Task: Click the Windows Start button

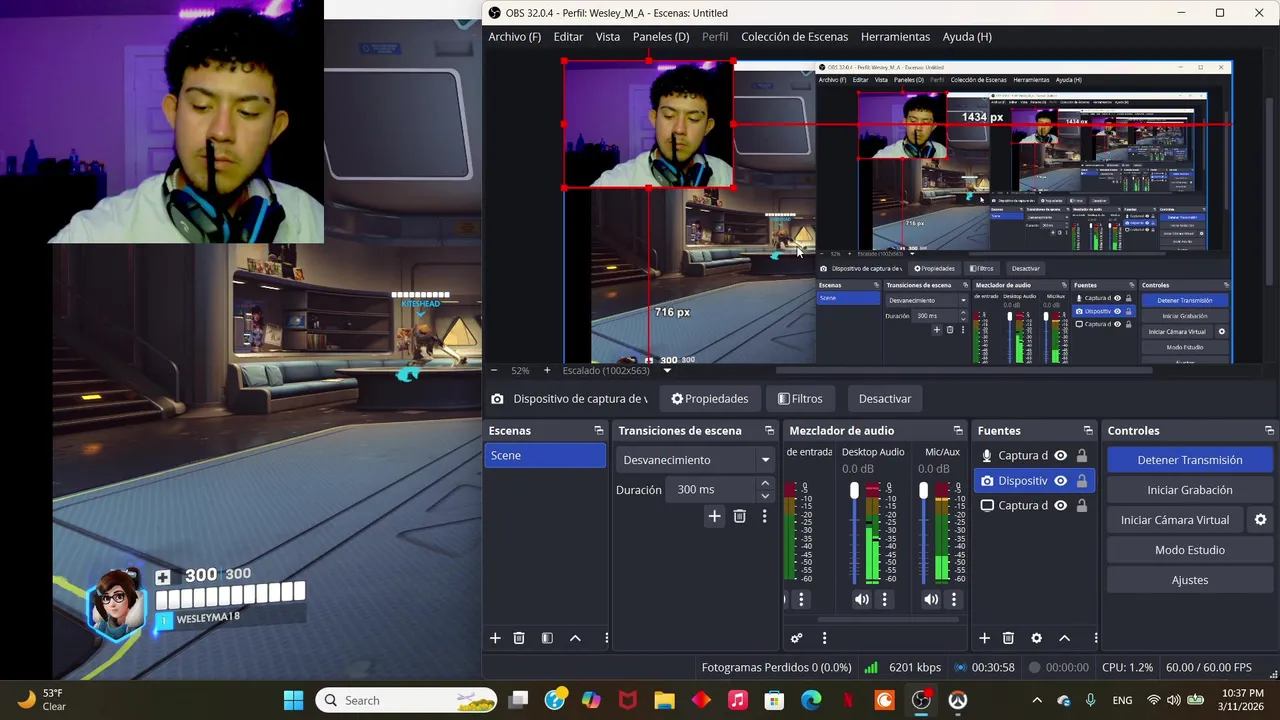Action: pos(293,700)
